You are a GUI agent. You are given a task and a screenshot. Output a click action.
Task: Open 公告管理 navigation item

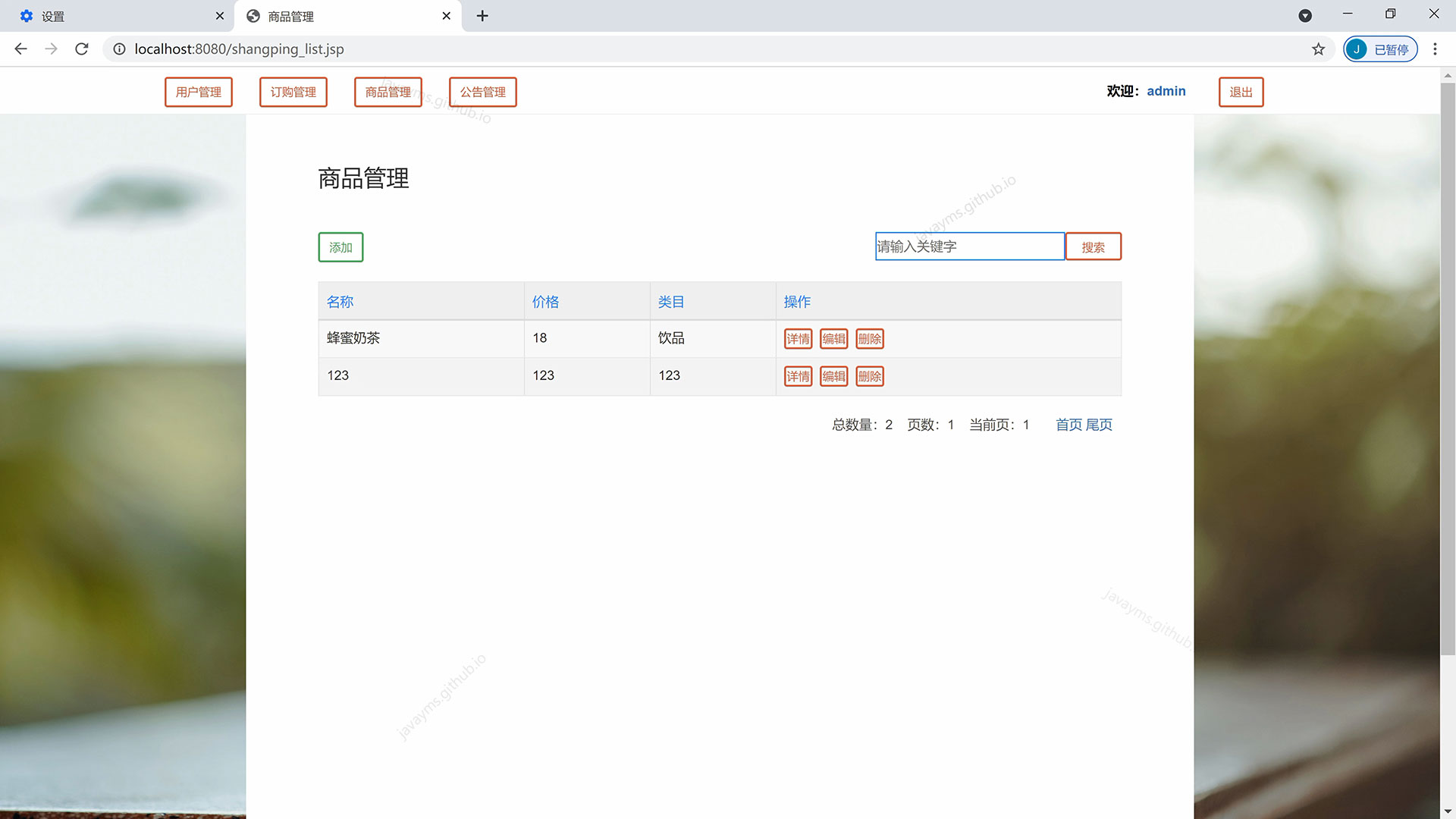tap(483, 92)
